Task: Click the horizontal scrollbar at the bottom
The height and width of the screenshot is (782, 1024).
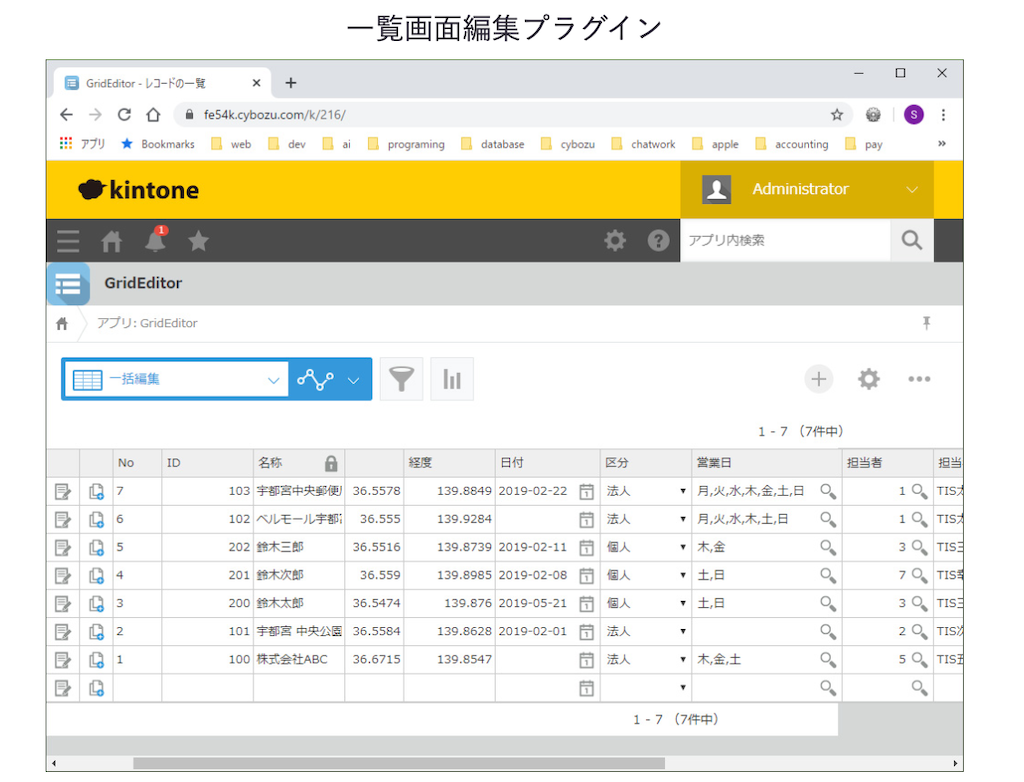Action: [x=398, y=763]
